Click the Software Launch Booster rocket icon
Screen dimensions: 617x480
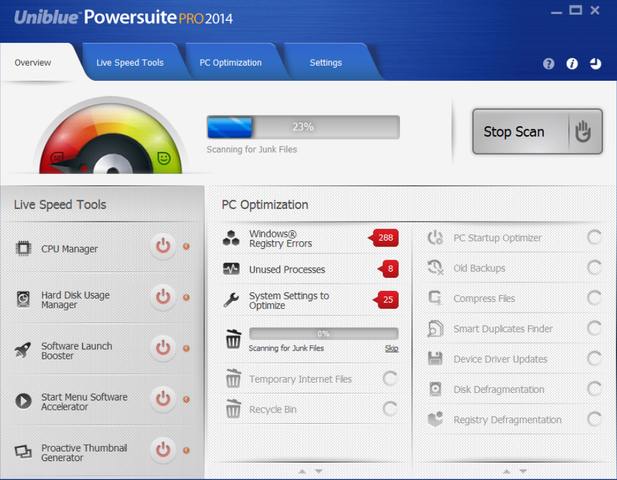[23, 350]
